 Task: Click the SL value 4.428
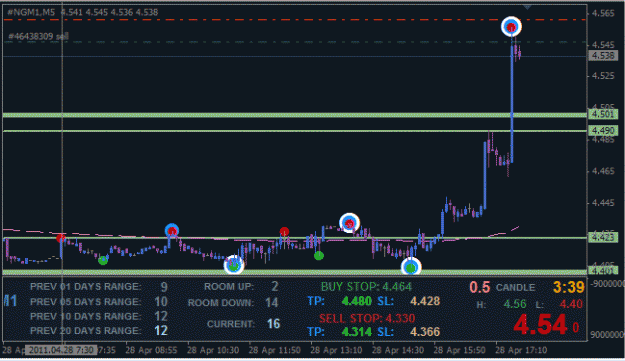(x=425, y=301)
